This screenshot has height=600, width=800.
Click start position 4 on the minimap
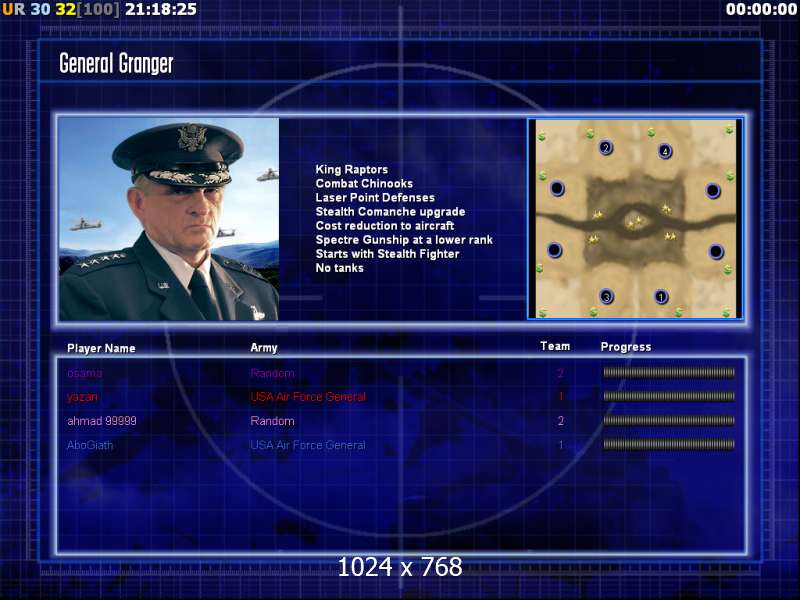pos(665,151)
